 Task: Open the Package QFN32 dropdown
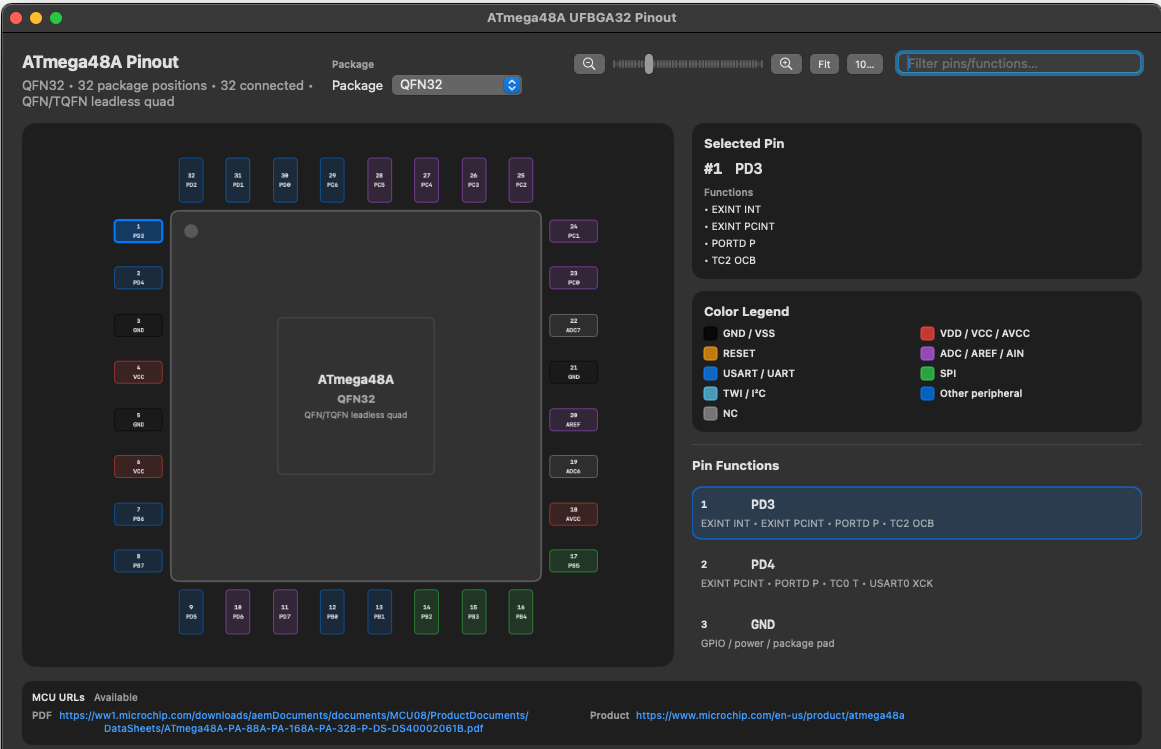[x=457, y=85]
